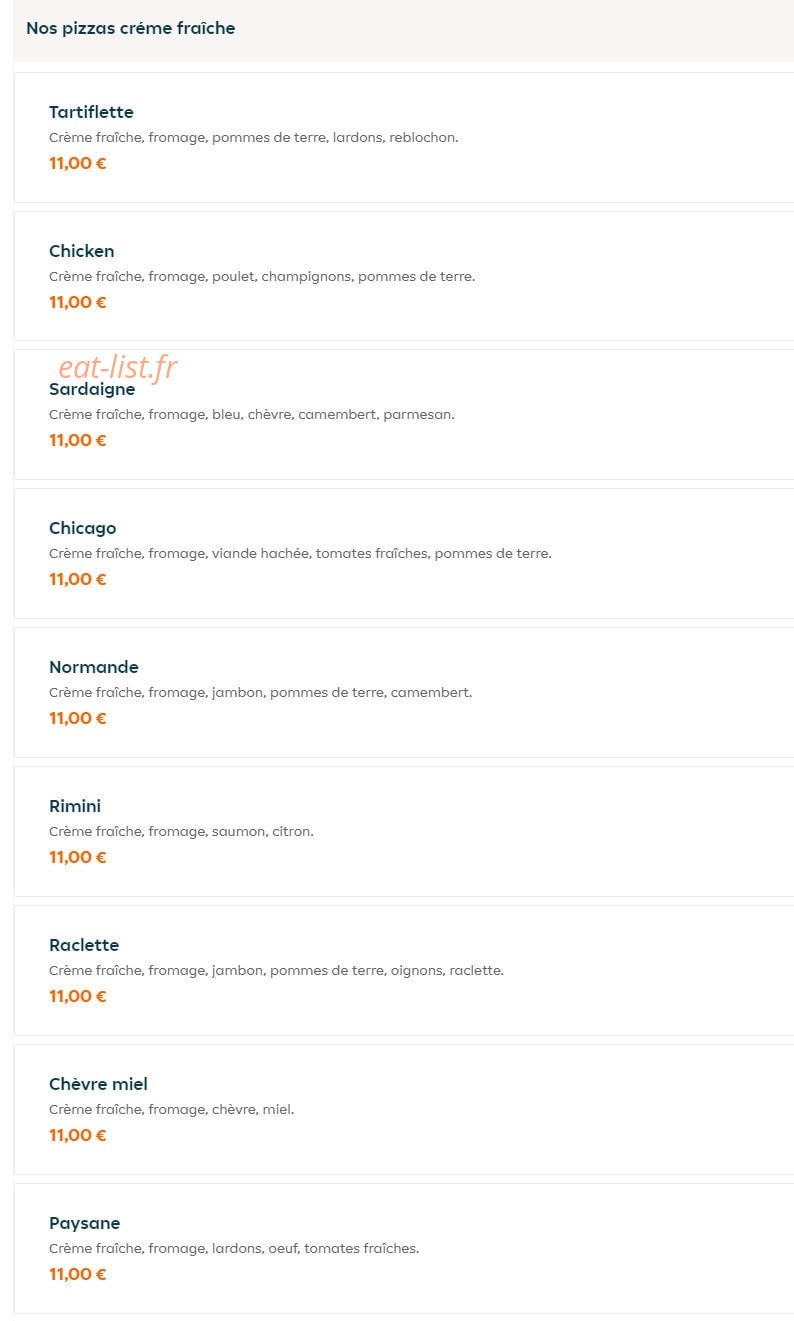The image size is (794, 1321).
Task: Choose the Sardaigne pizza entry
Action: [404, 415]
